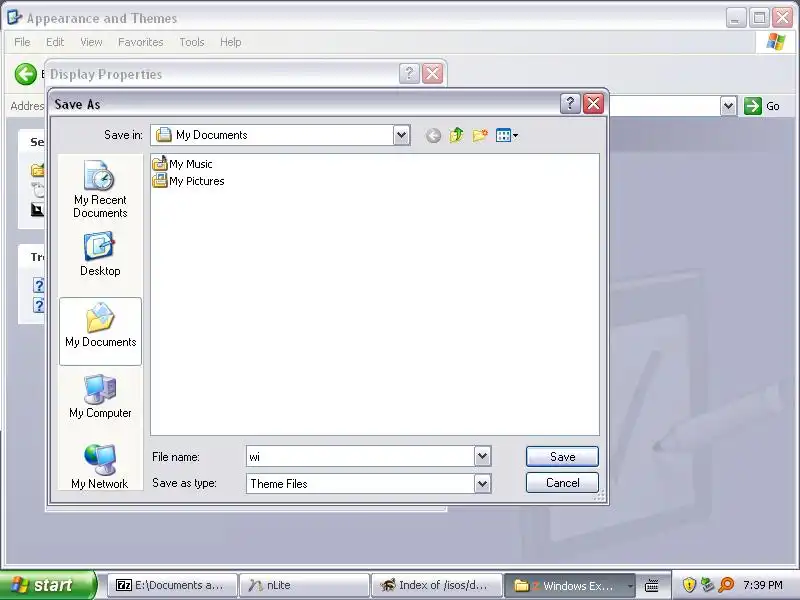Switch to 7-Zip E:\Documents taskbar window

pos(172,585)
